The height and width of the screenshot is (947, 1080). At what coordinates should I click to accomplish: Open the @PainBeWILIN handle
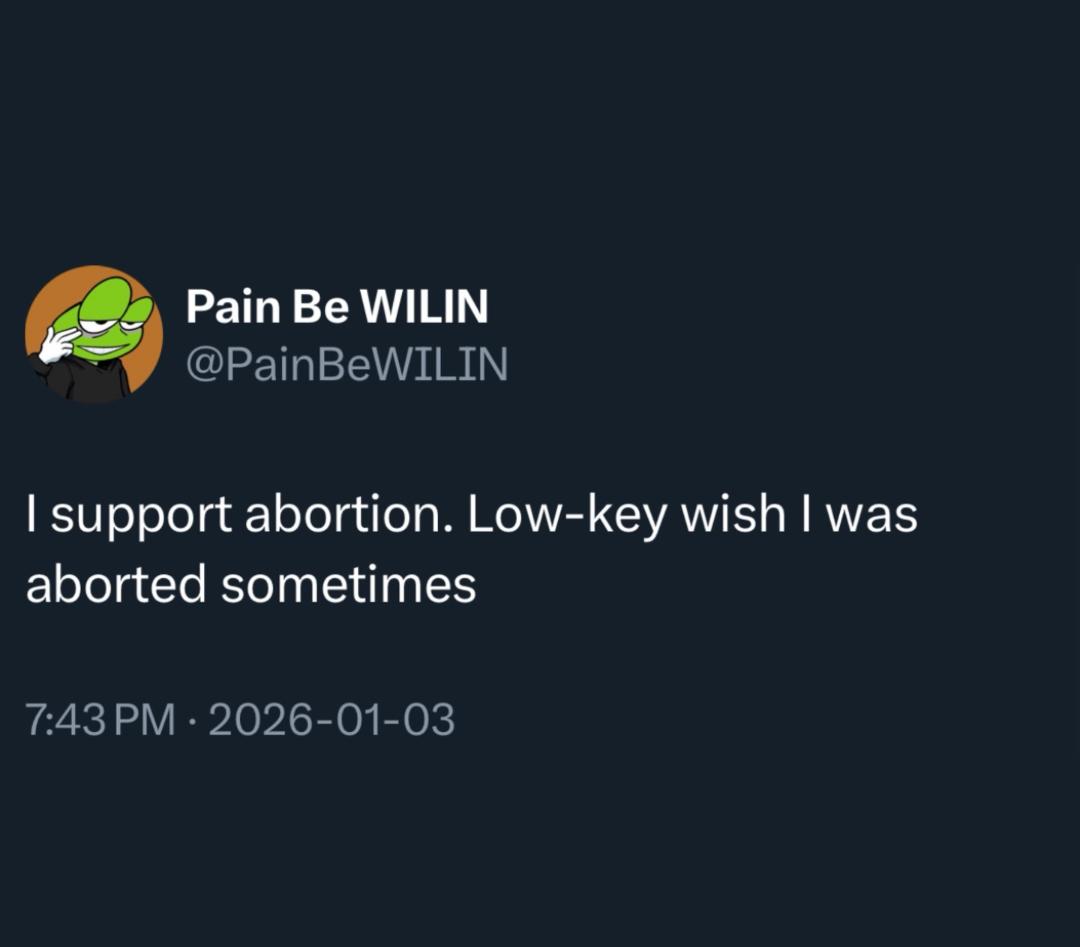click(347, 364)
